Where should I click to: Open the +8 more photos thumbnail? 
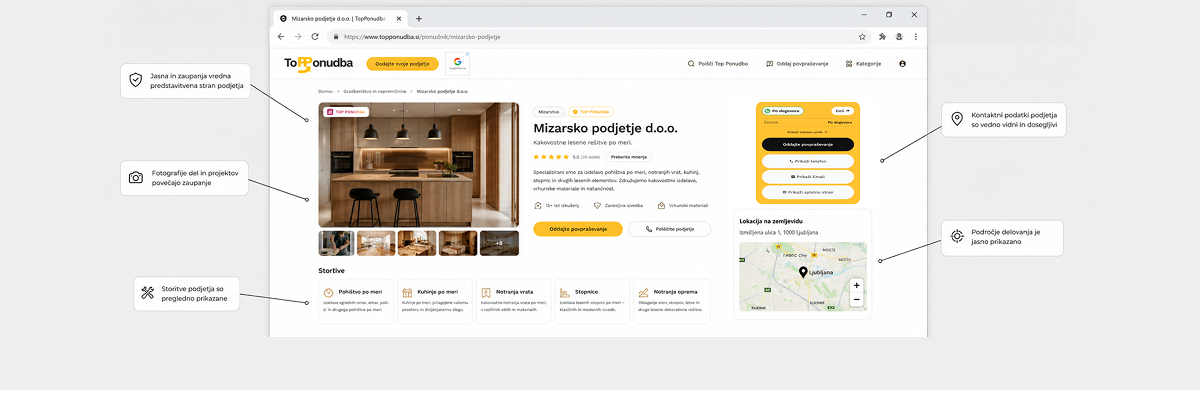(x=500, y=243)
